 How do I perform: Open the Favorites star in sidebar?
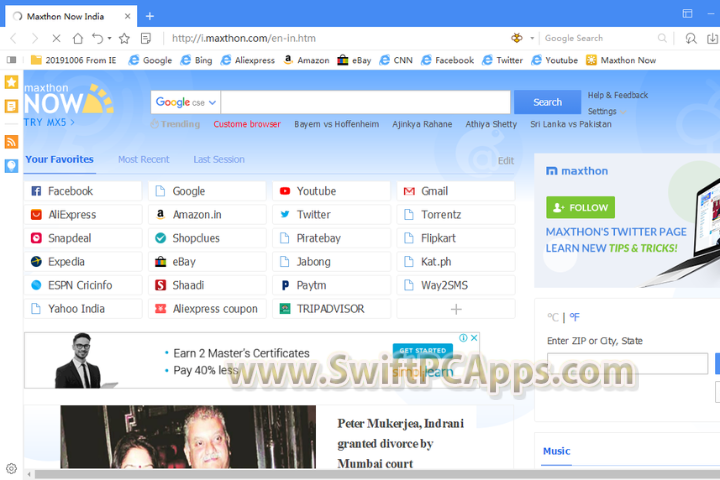[11, 82]
